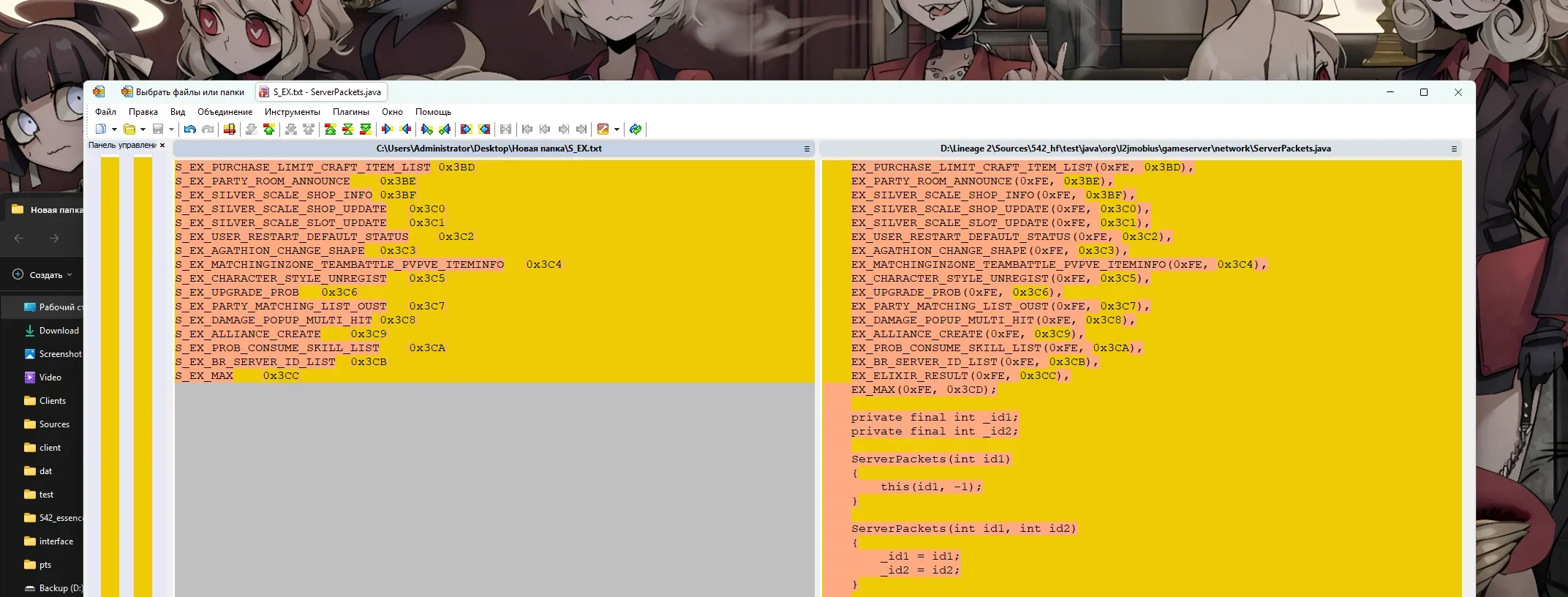Click the grayed next conflict icon
The image size is (1568, 597).
tap(291, 129)
